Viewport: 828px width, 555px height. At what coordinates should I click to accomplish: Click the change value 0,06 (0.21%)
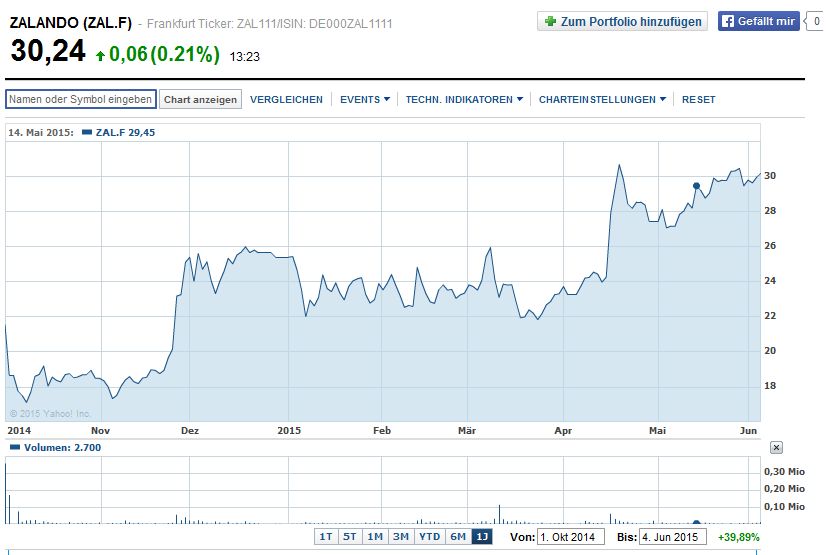coord(164,54)
